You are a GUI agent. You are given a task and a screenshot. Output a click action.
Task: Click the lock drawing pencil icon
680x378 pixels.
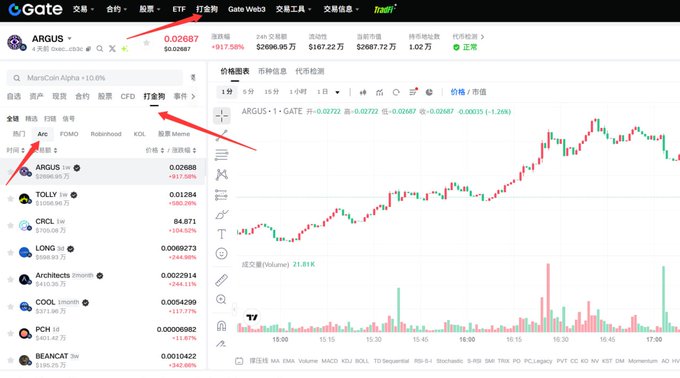(221, 345)
